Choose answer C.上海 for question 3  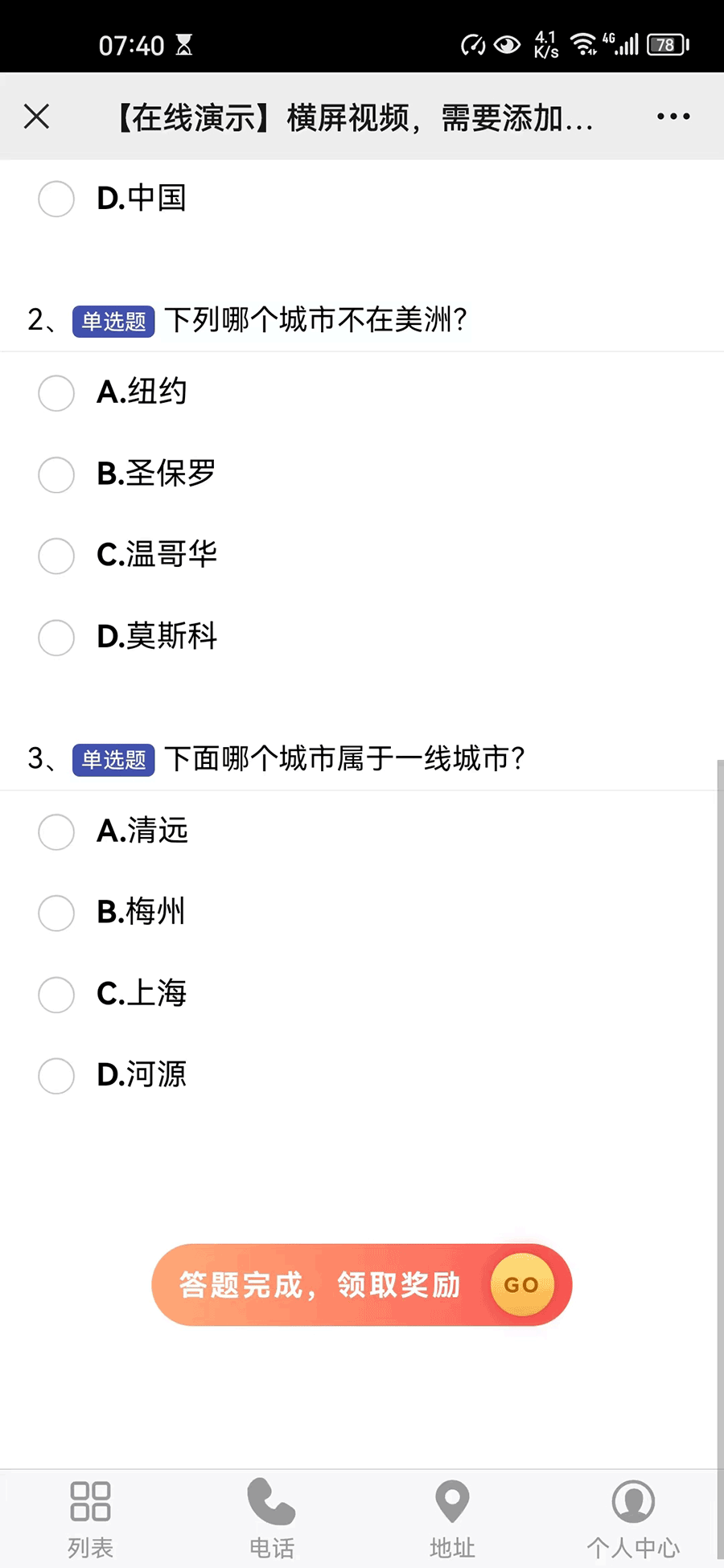click(56, 995)
